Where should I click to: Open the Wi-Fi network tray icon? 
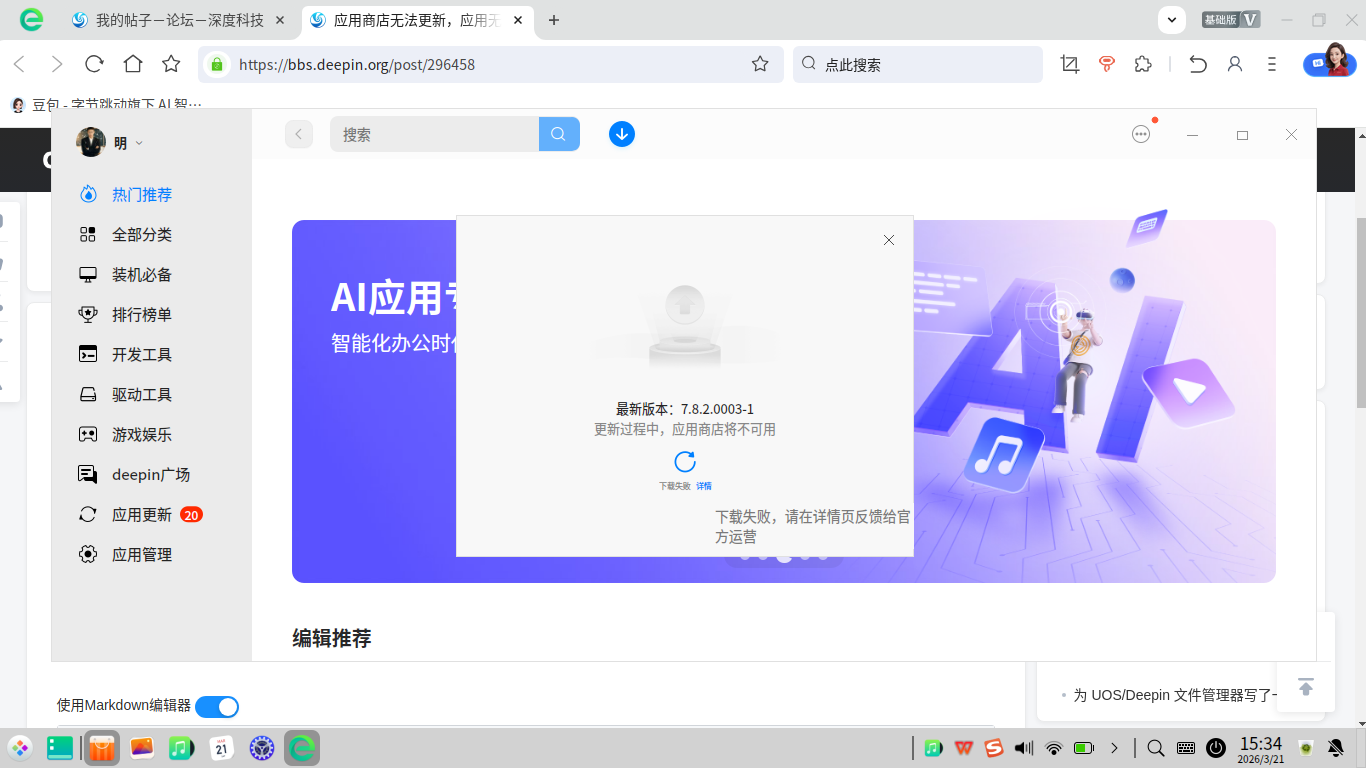pyautogui.click(x=1053, y=748)
